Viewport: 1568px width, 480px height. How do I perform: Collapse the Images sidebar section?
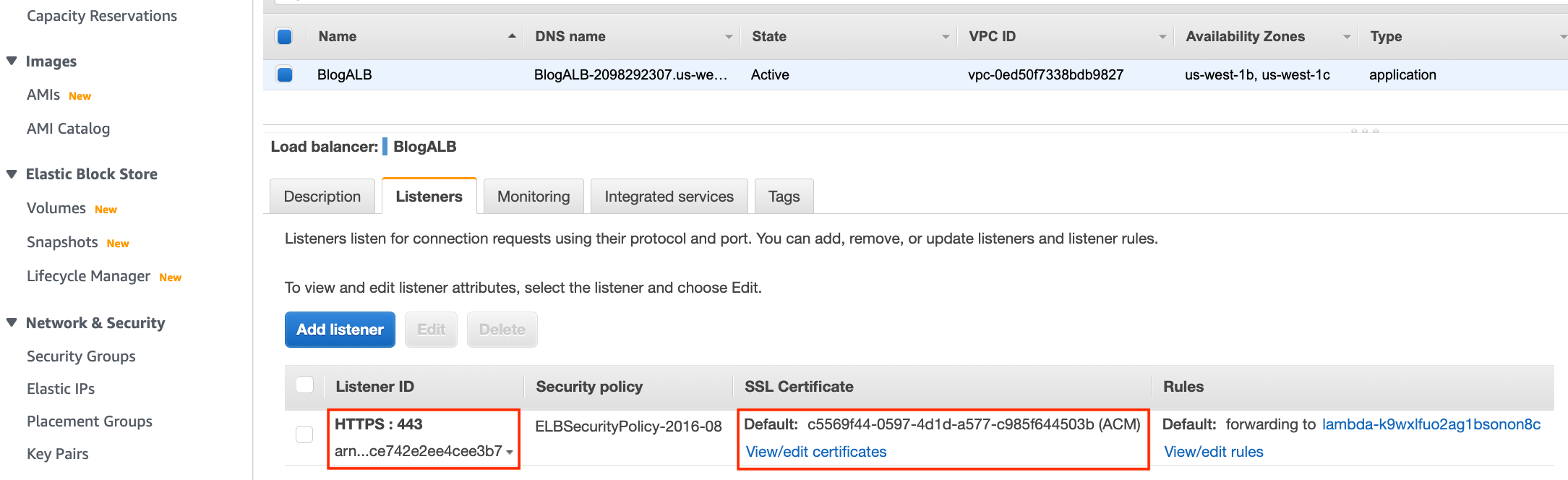tap(12, 61)
